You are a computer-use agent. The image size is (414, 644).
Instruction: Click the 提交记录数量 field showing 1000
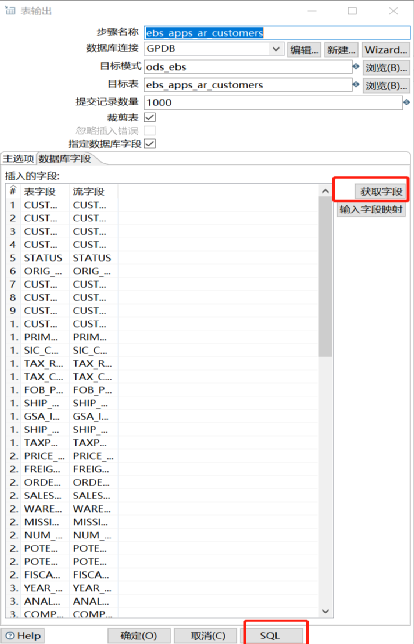click(273, 102)
